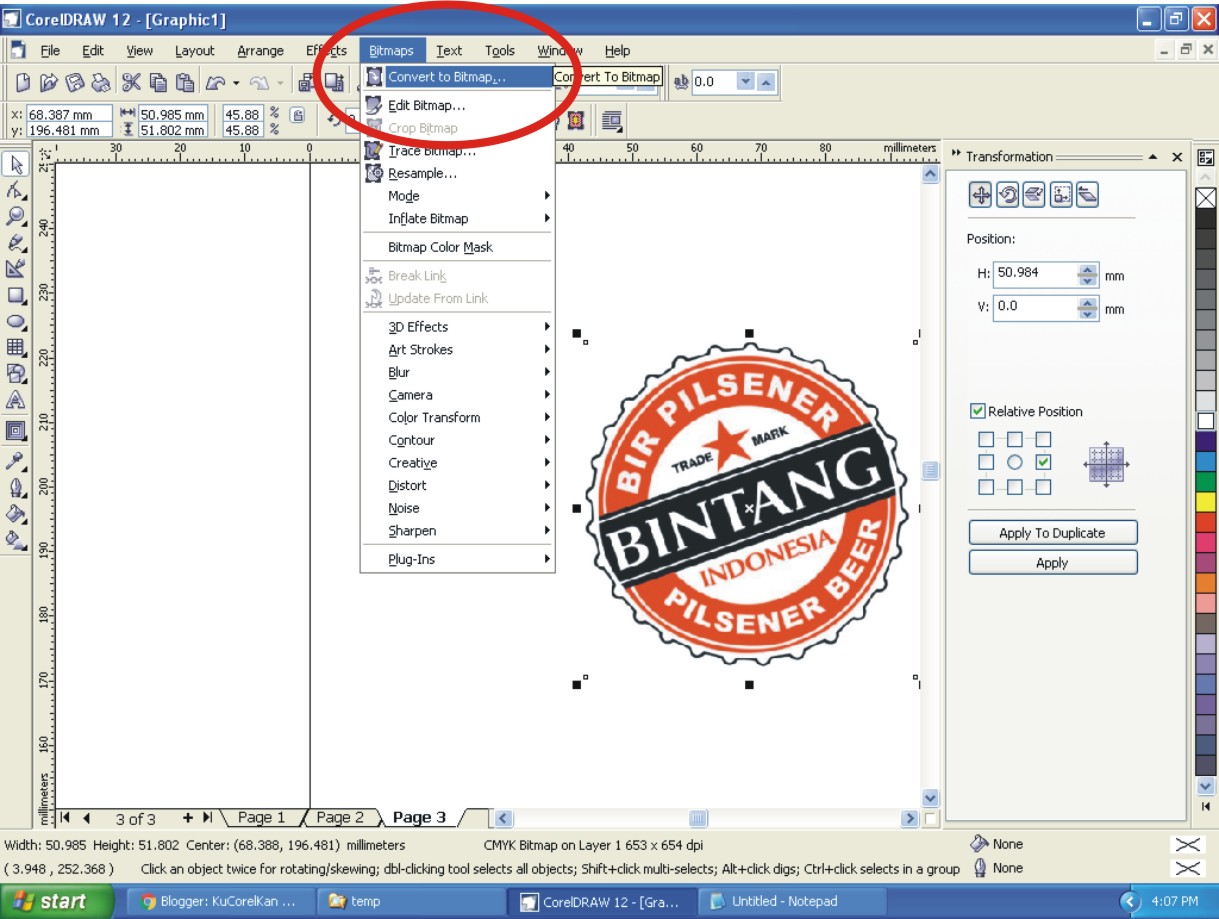Check the bottom-right anchor point checkbox
The width and height of the screenshot is (1219, 919).
coord(1044,487)
